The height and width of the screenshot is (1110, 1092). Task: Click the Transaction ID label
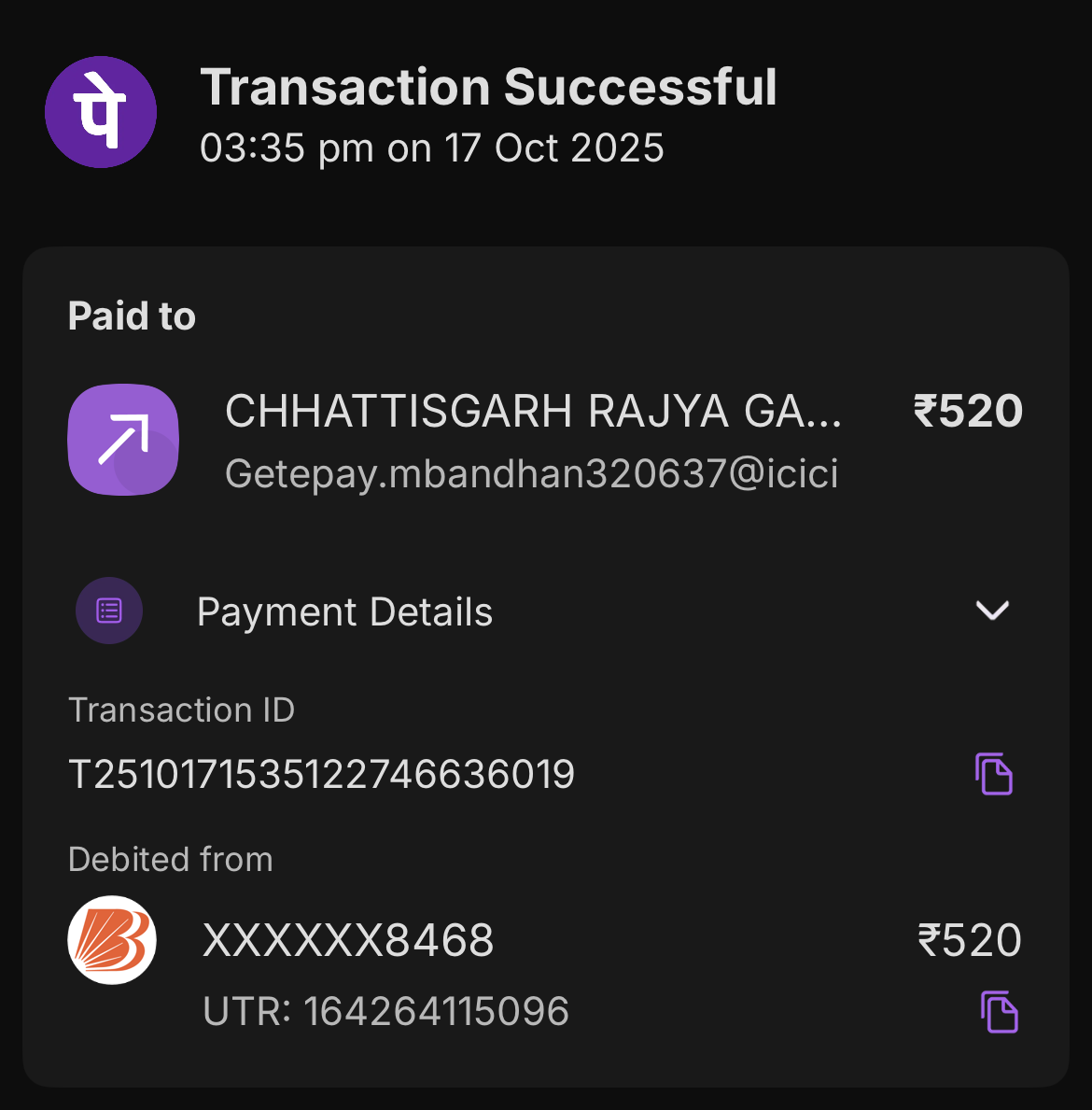182,710
